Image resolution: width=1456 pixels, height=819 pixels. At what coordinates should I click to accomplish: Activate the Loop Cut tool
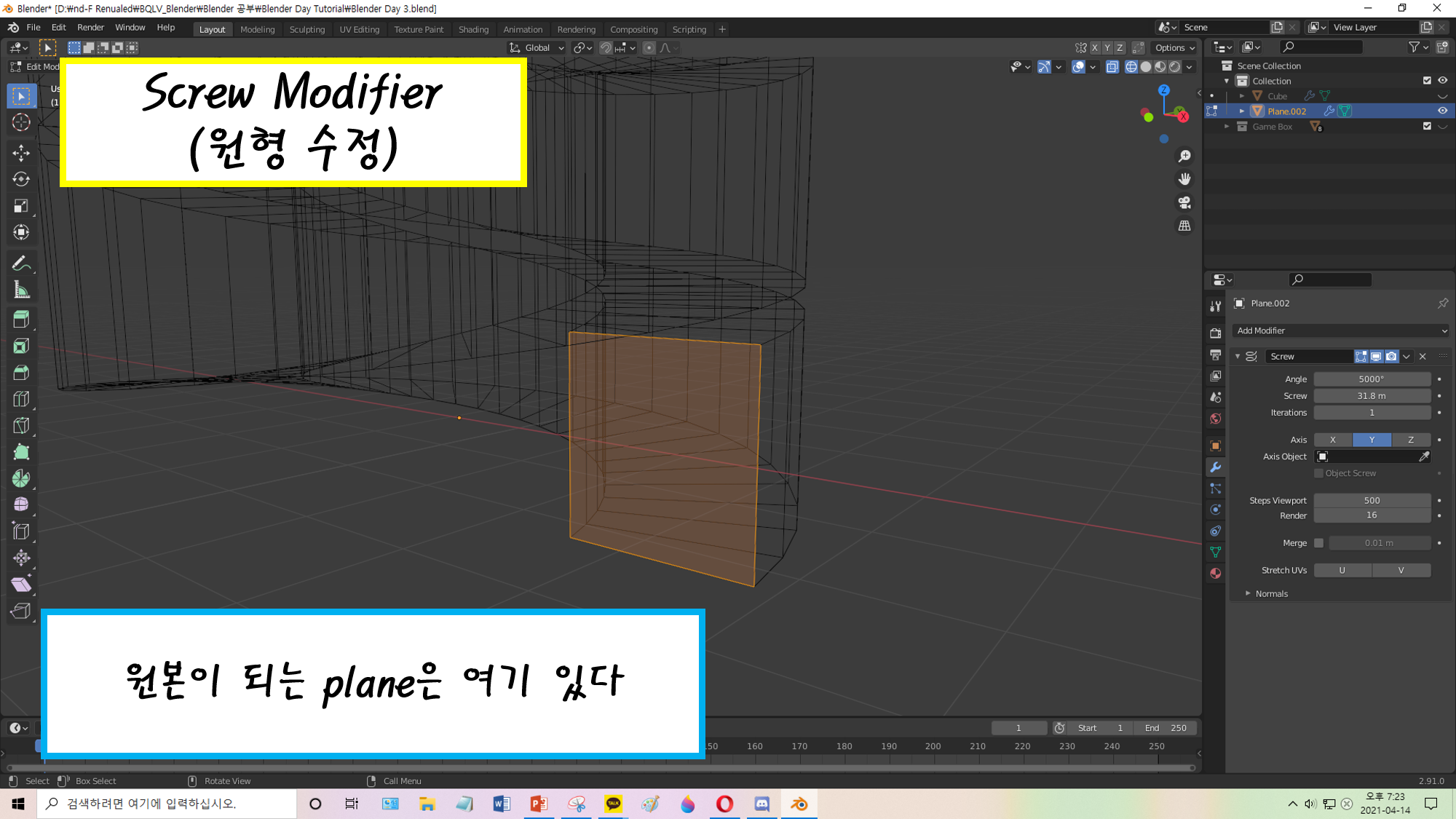pyautogui.click(x=21, y=399)
